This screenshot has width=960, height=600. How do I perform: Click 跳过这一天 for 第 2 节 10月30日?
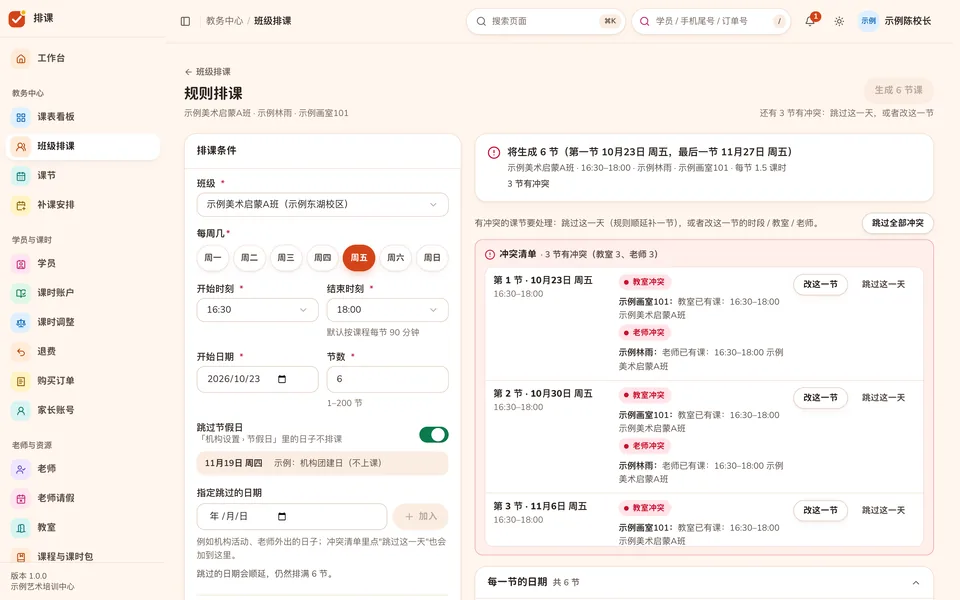coord(883,398)
